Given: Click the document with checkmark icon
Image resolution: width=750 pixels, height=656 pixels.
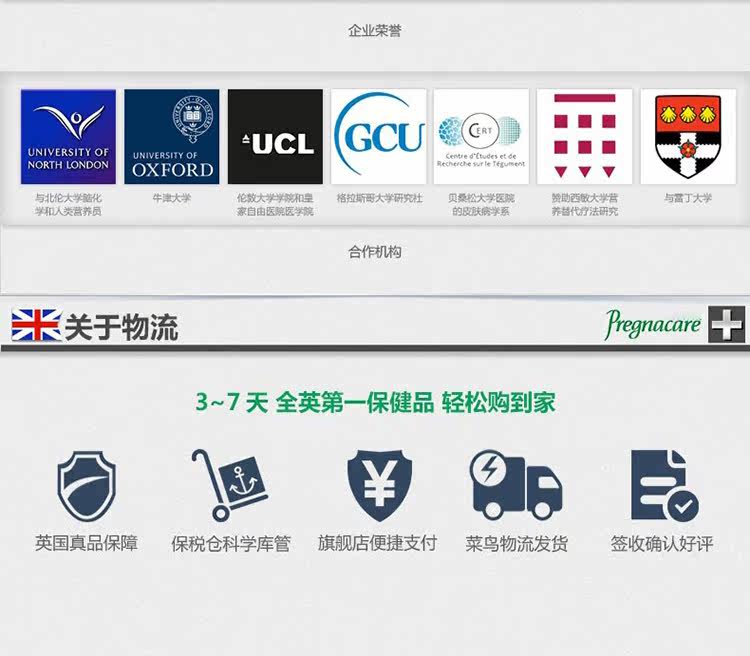Looking at the screenshot, I should pyautogui.click(x=665, y=485).
